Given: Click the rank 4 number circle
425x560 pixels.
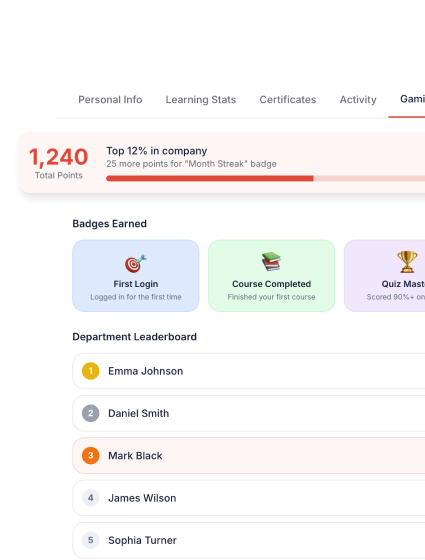Looking at the screenshot, I should pos(90,498).
